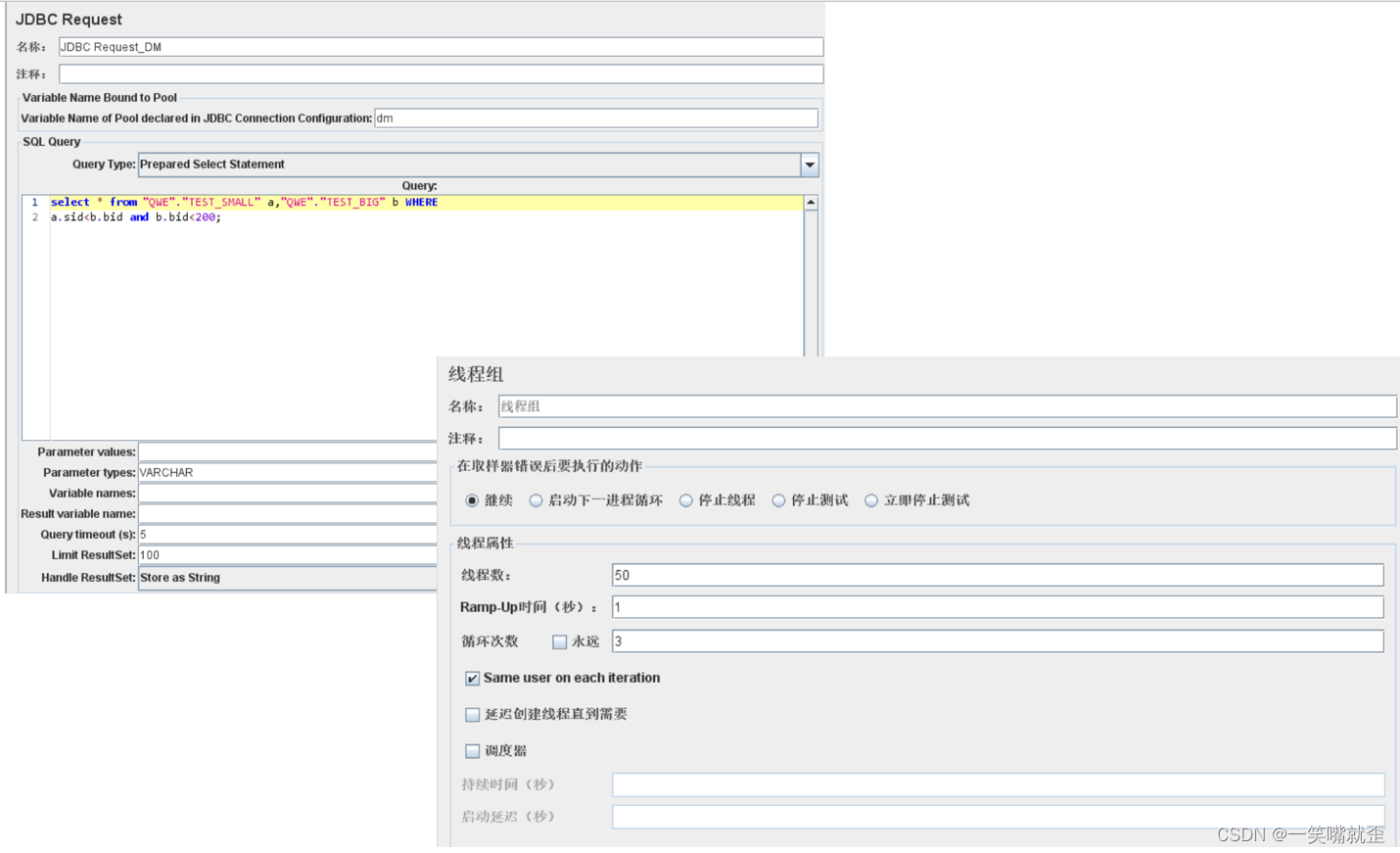Toggle the 永远 loop checkbox
This screenshot has width=1400, height=853.
tap(559, 642)
